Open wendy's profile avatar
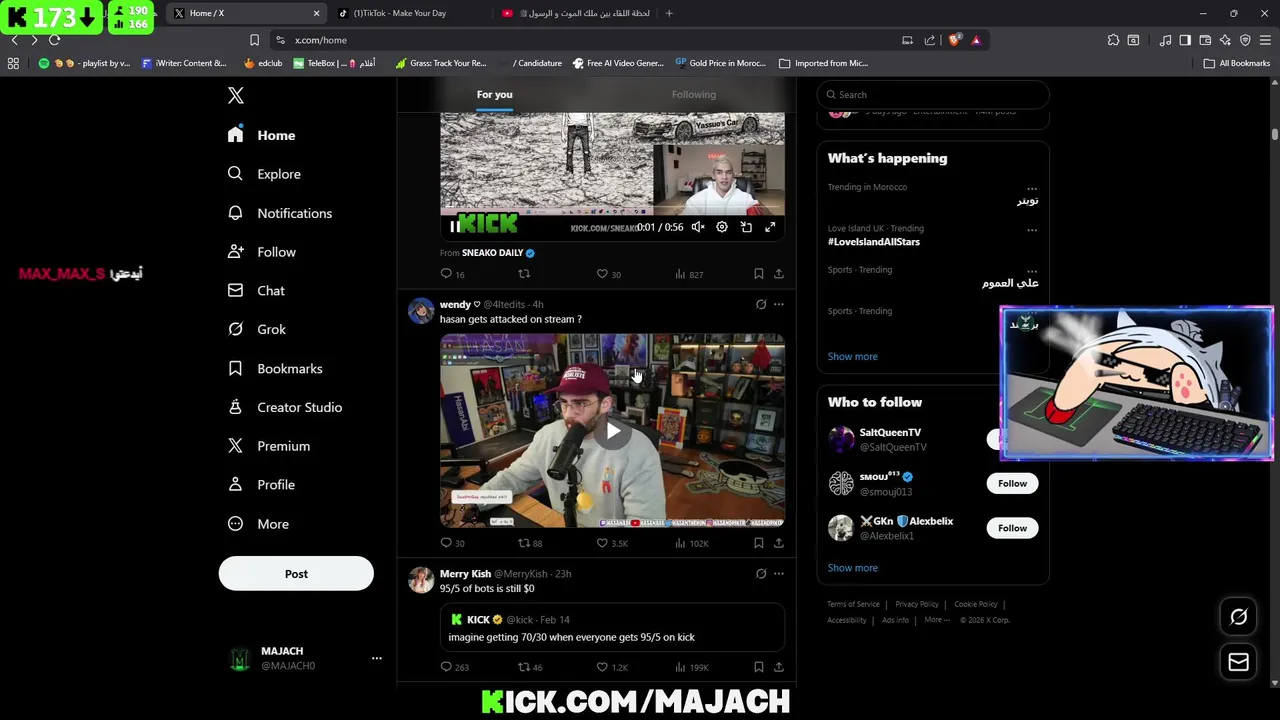 point(421,311)
